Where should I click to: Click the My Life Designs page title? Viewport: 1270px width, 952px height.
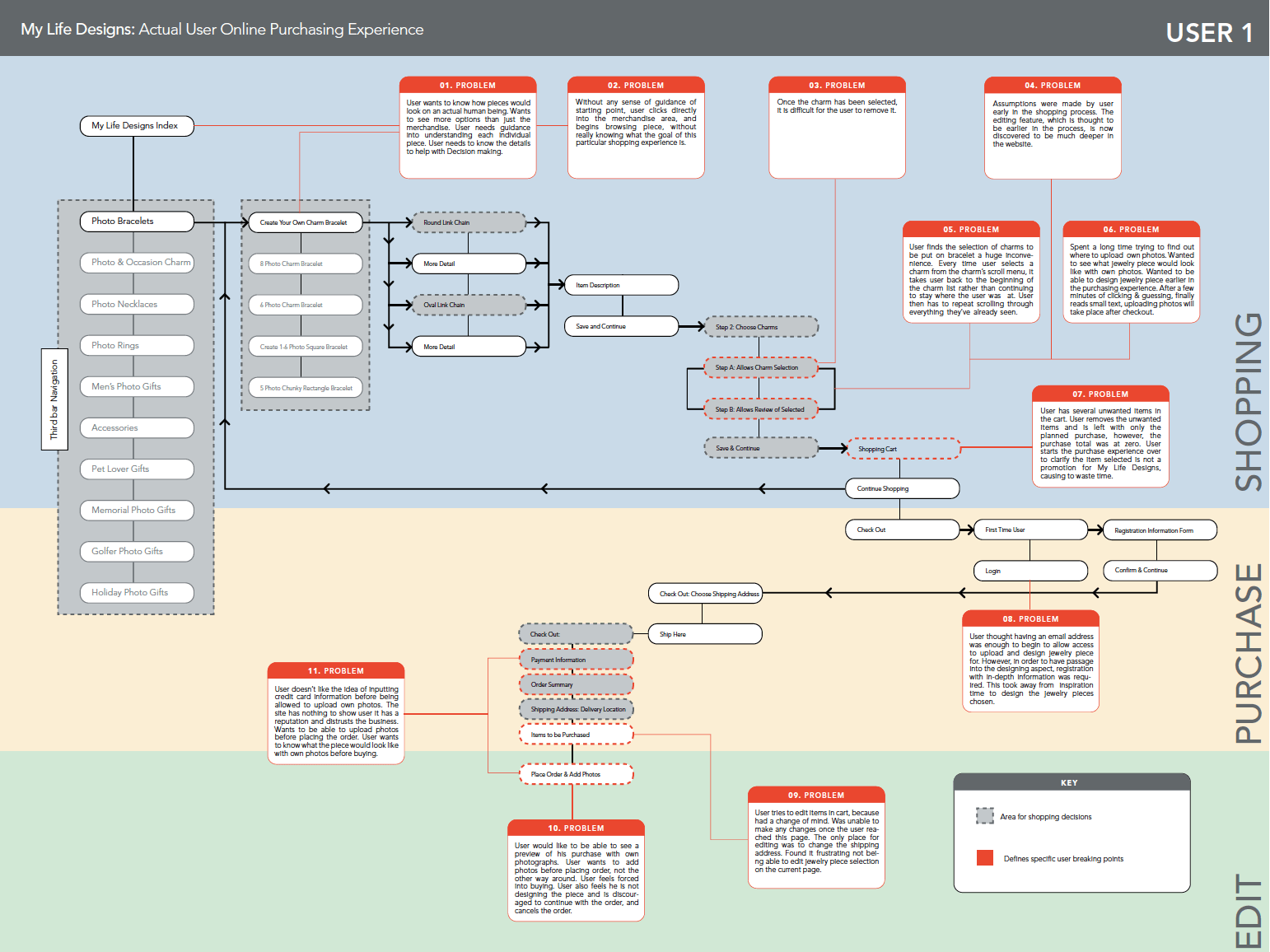(222, 30)
